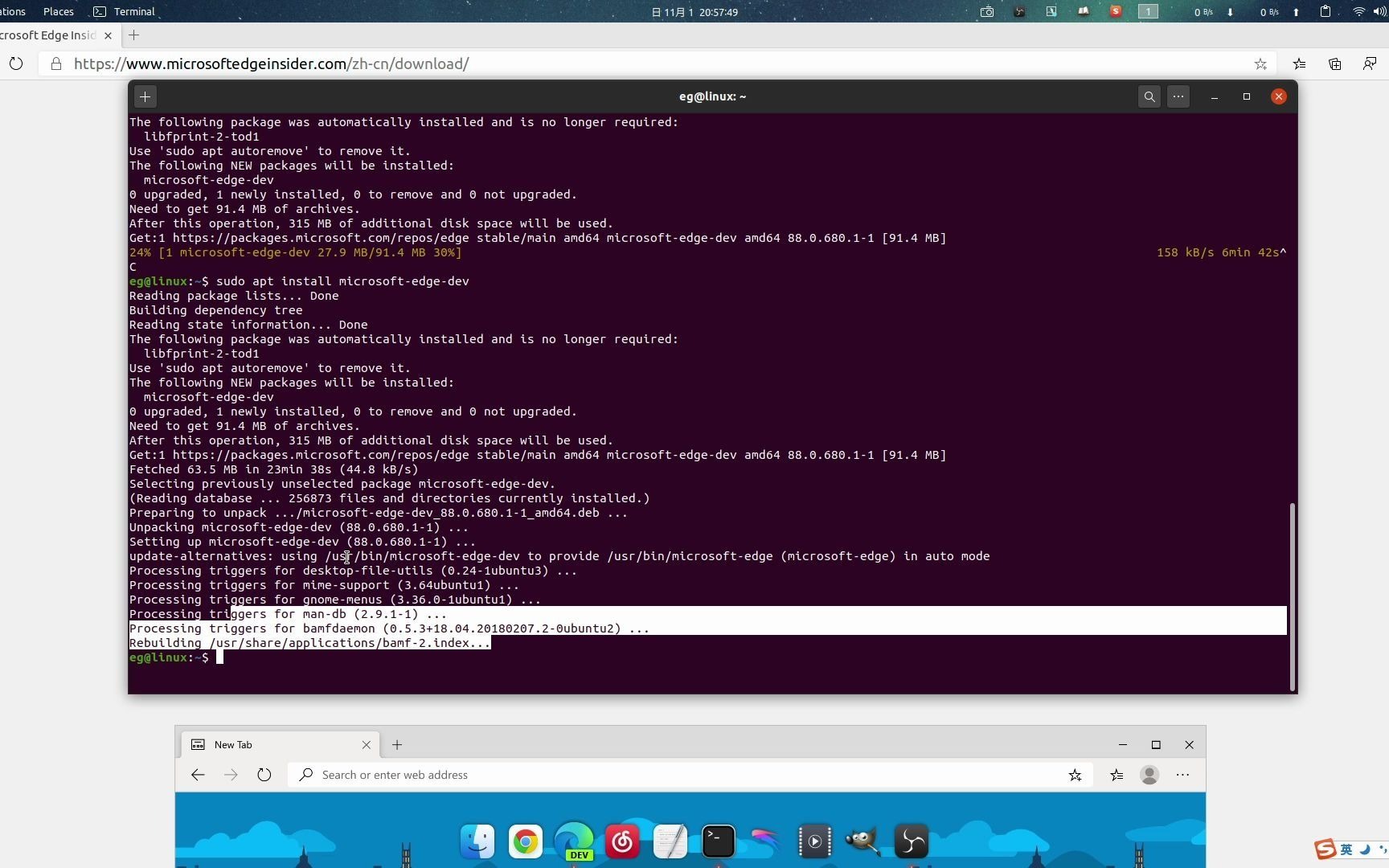Open Google Chrome from the dock

click(x=525, y=841)
